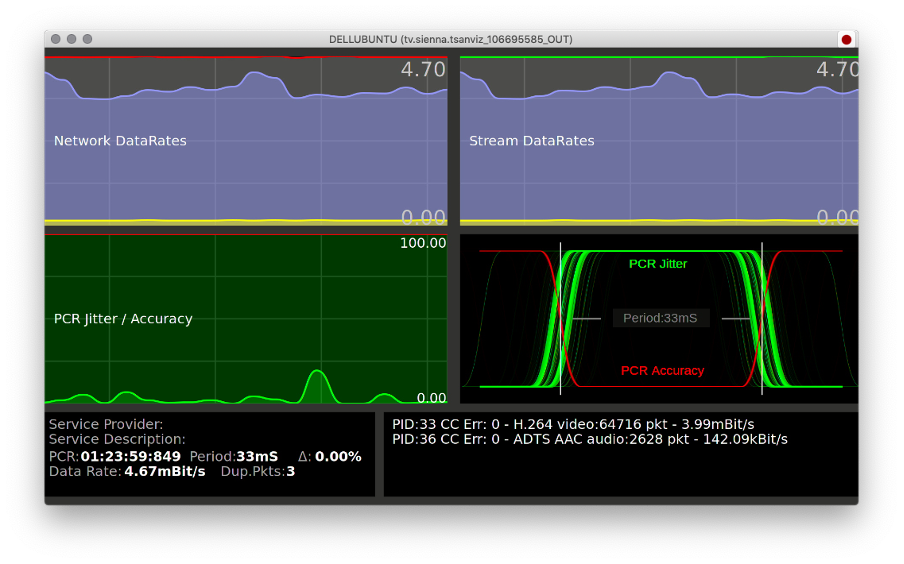Click the Stream DataRates label

531,141
